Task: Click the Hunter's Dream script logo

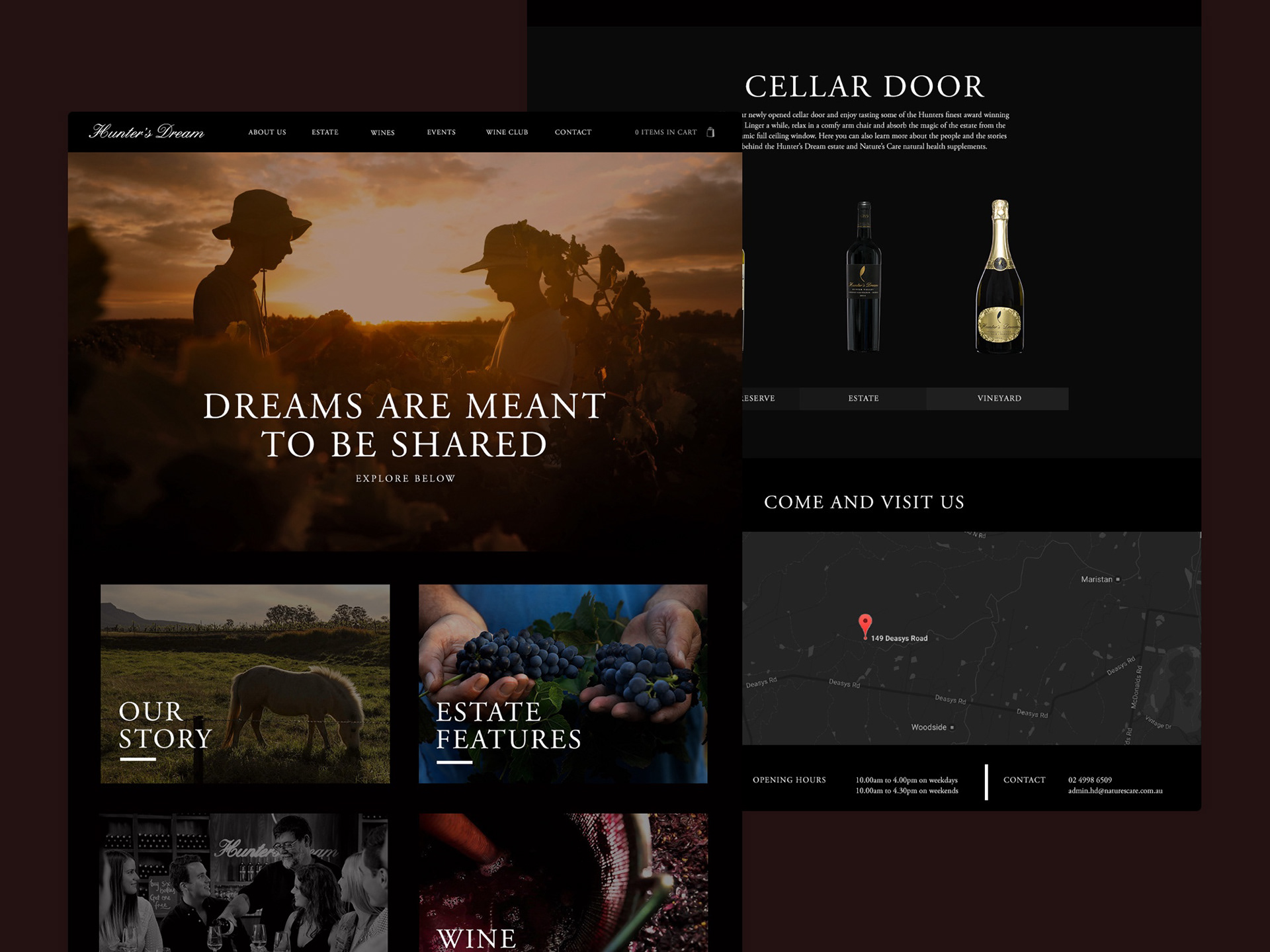Action: pyautogui.click(x=146, y=132)
